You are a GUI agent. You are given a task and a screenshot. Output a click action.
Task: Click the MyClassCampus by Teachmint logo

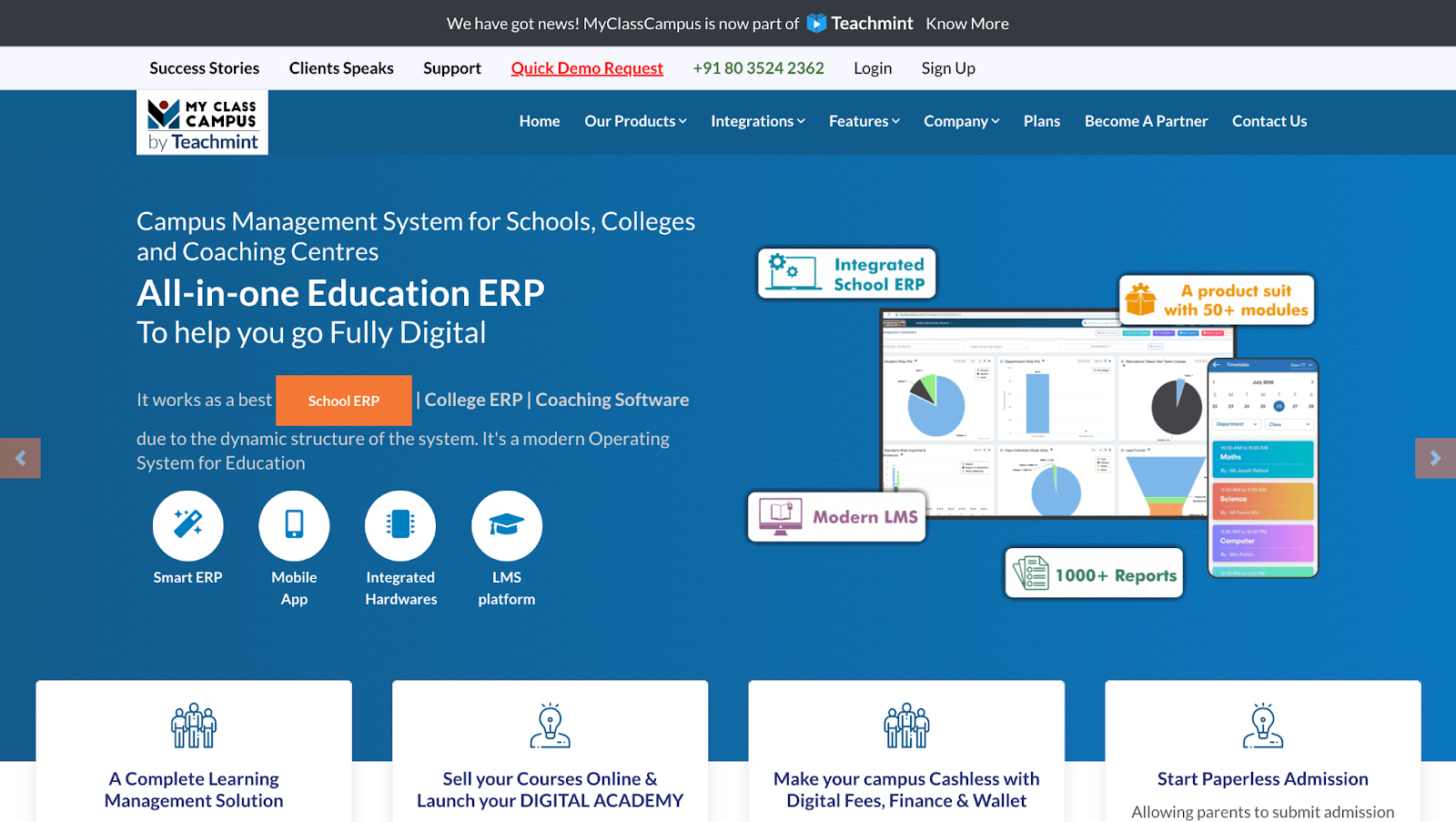[x=202, y=123]
